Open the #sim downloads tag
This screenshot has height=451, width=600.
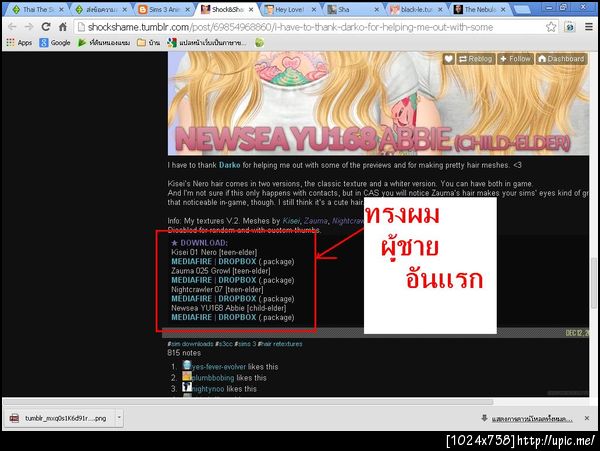tap(190, 344)
